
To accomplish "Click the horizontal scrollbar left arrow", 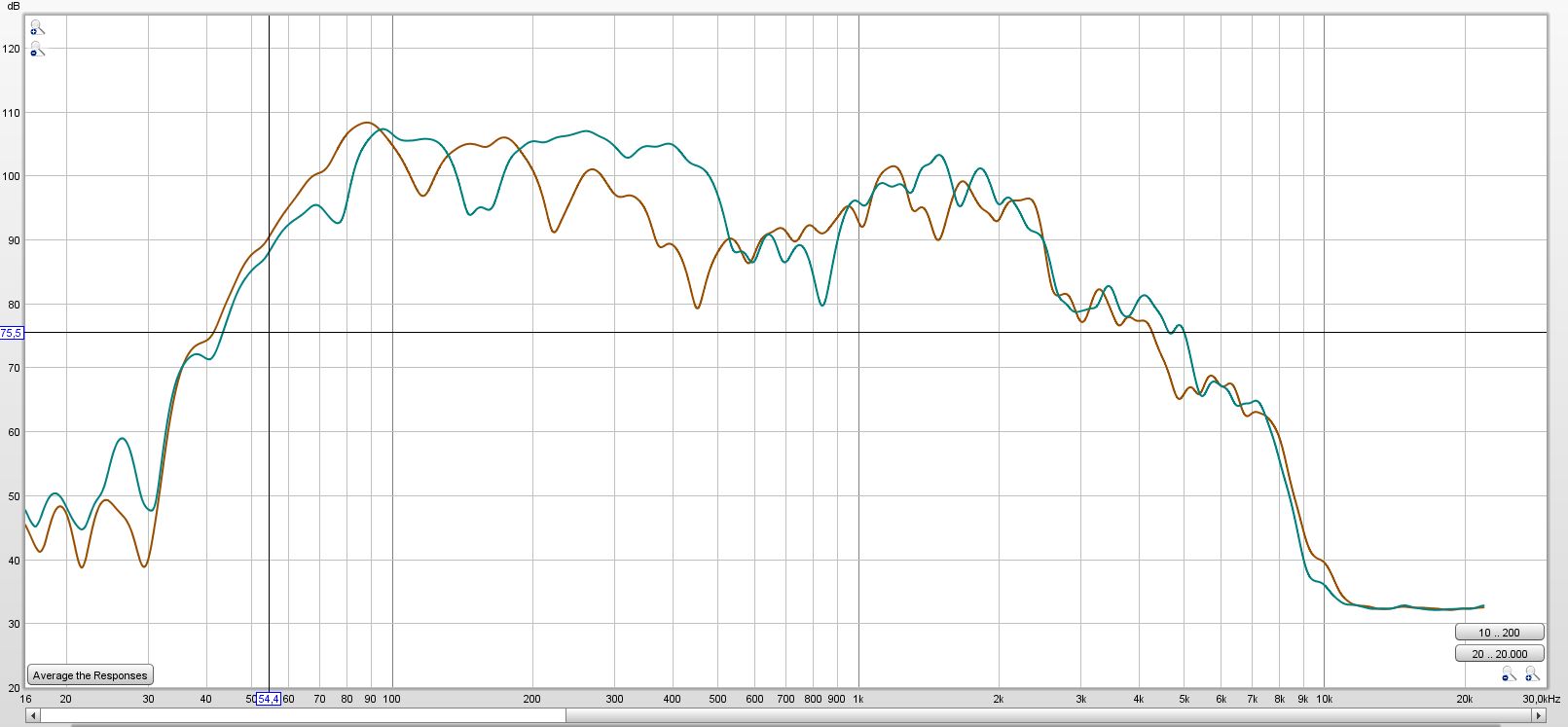I will click(x=32, y=715).
